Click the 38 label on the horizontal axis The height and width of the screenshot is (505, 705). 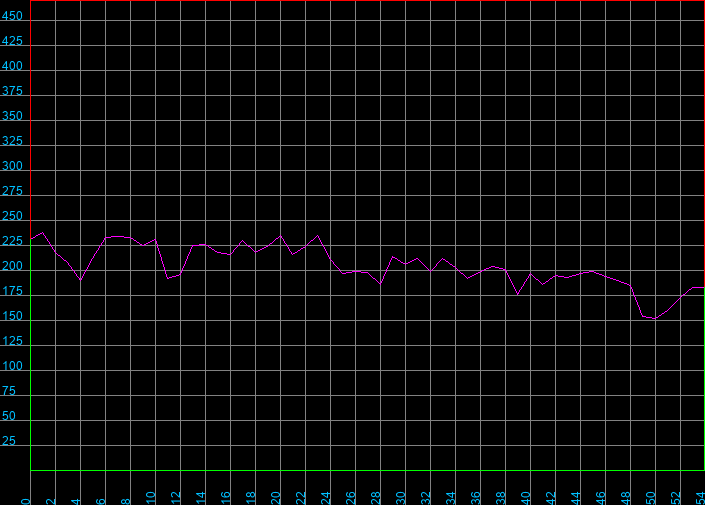tap(501, 498)
